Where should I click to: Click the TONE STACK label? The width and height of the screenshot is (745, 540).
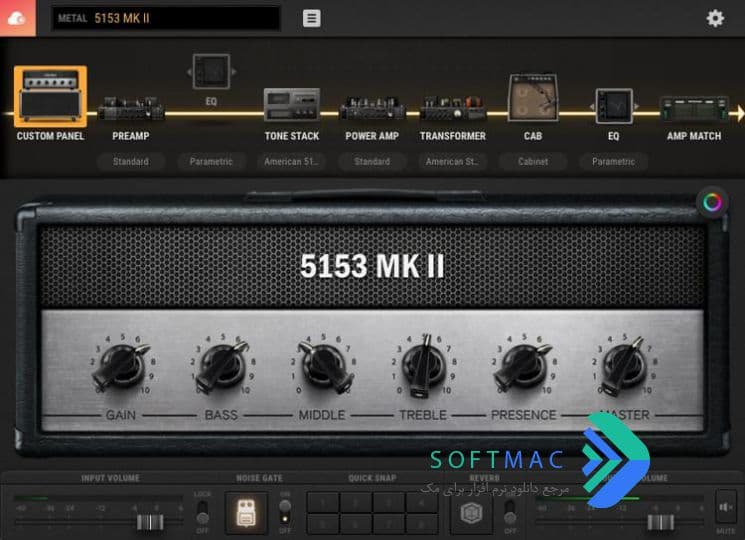coord(292,136)
